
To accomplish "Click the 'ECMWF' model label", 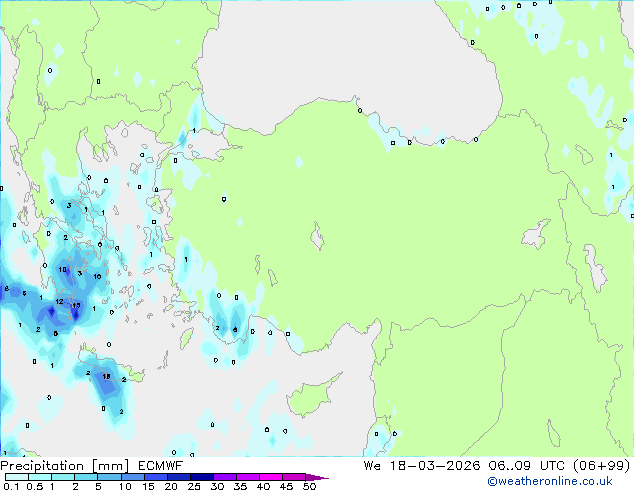I will [161, 466].
